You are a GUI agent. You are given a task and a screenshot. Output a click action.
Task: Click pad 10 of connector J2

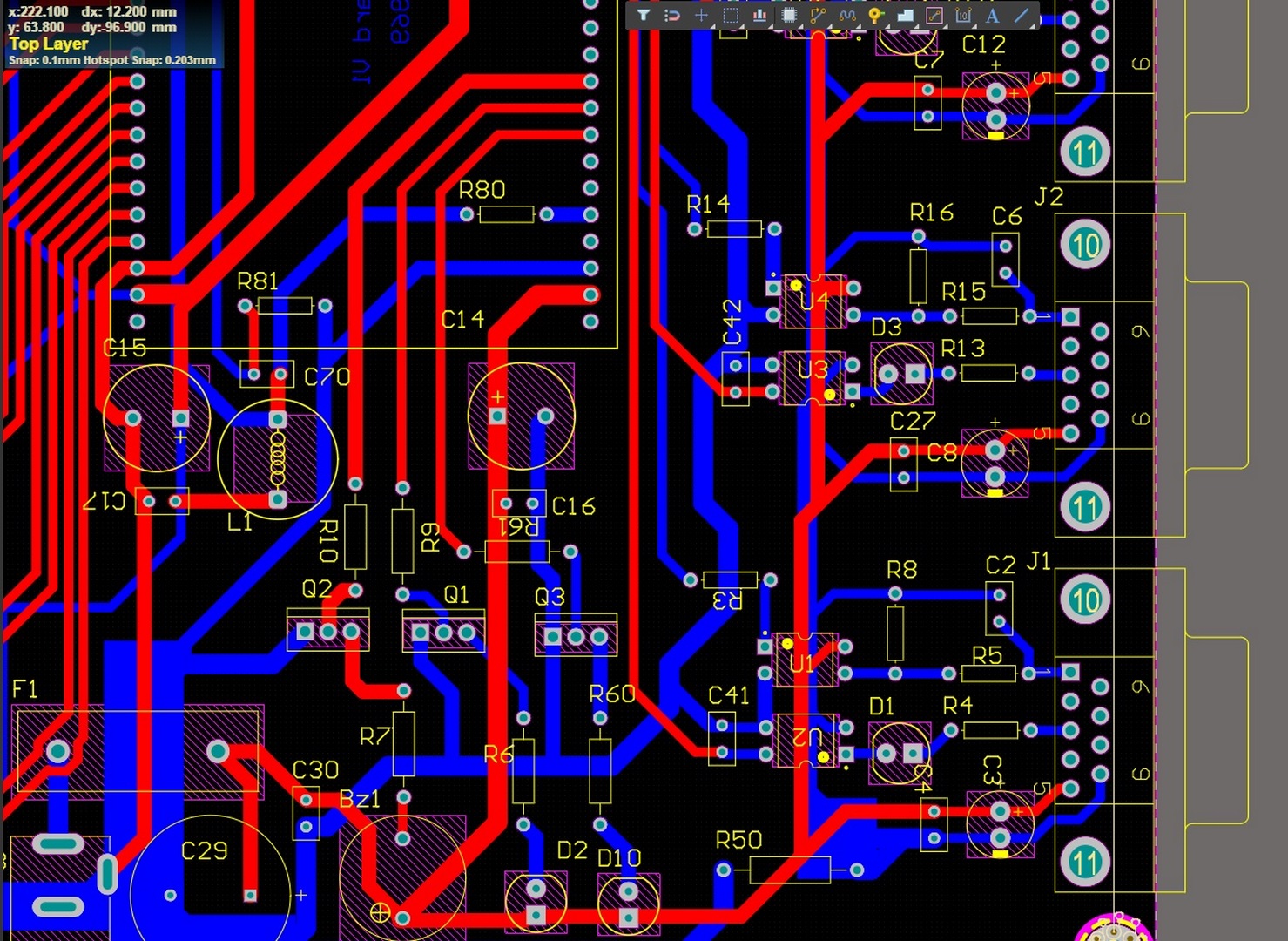click(1085, 245)
